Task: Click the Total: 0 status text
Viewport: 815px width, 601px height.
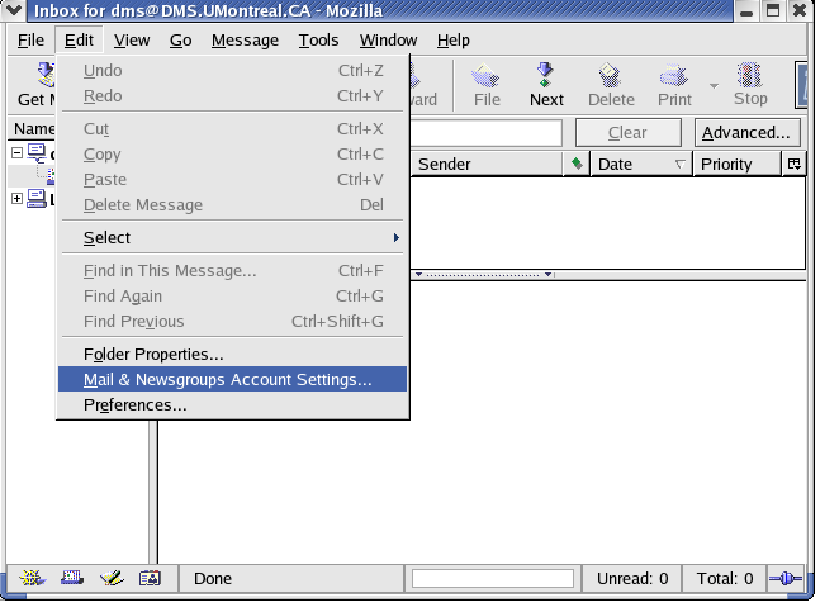Action: click(x=725, y=578)
